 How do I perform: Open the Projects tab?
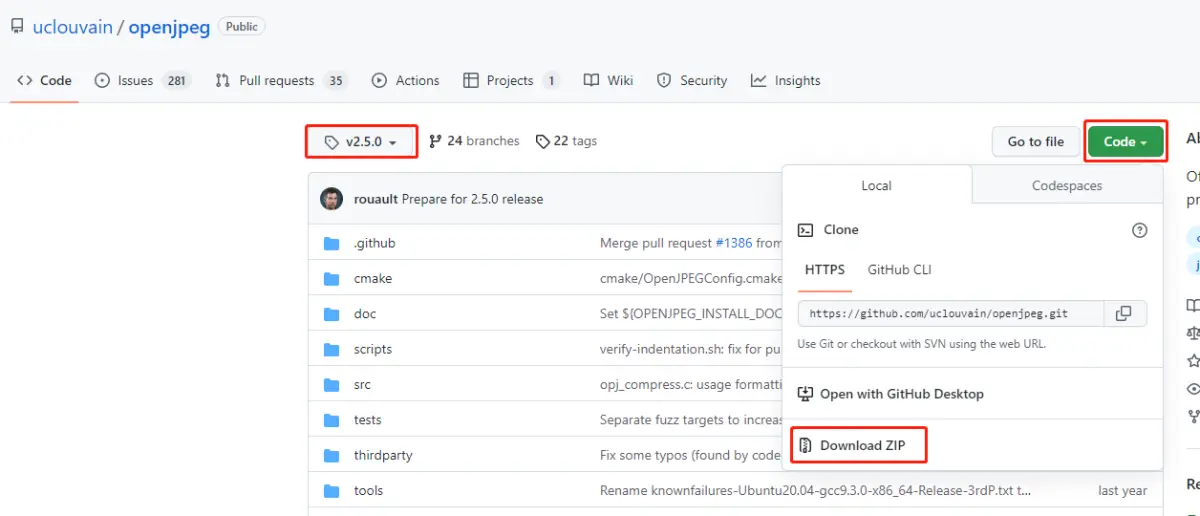click(511, 81)
